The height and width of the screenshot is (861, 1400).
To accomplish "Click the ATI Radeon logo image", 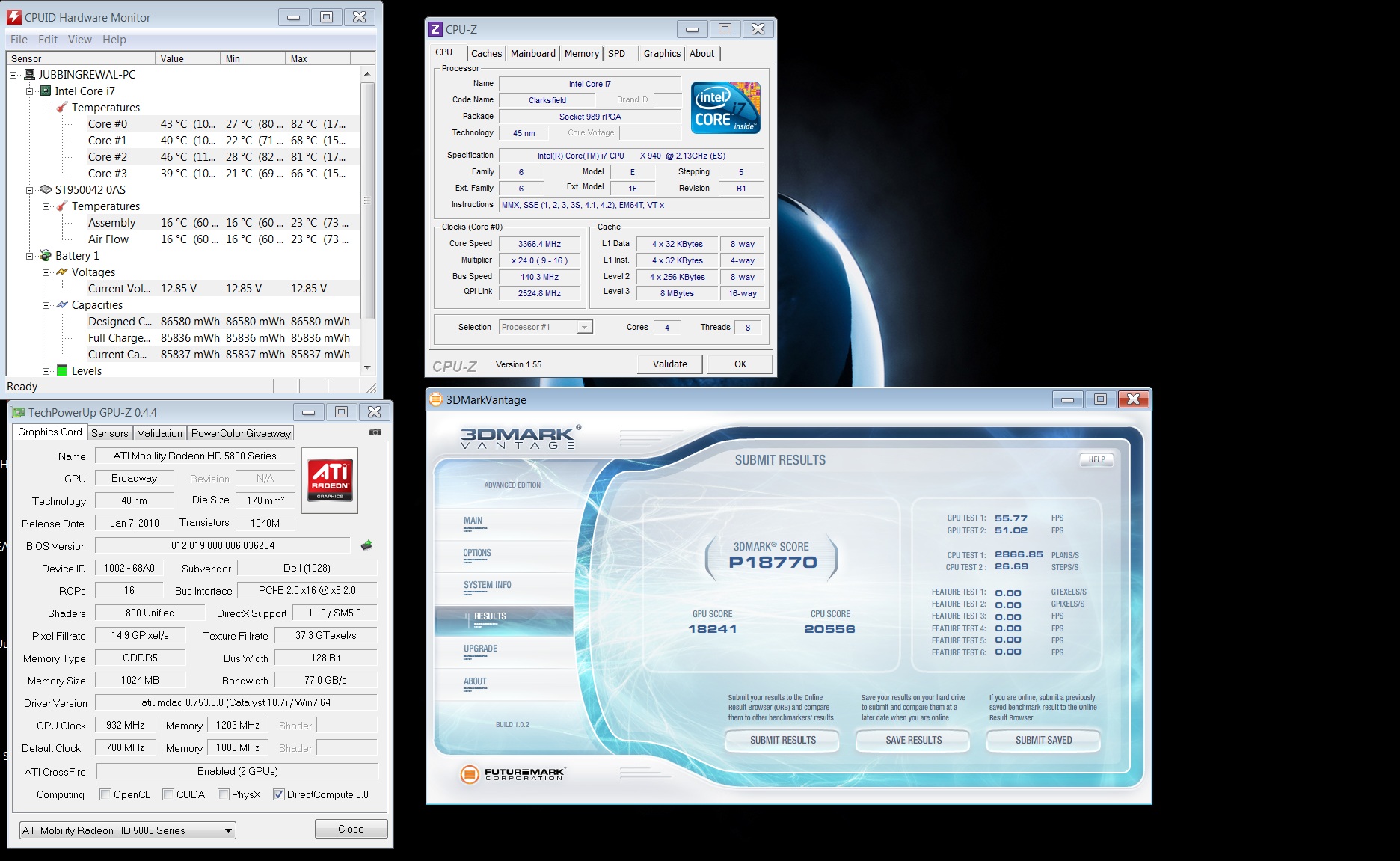I will [330, 480].
